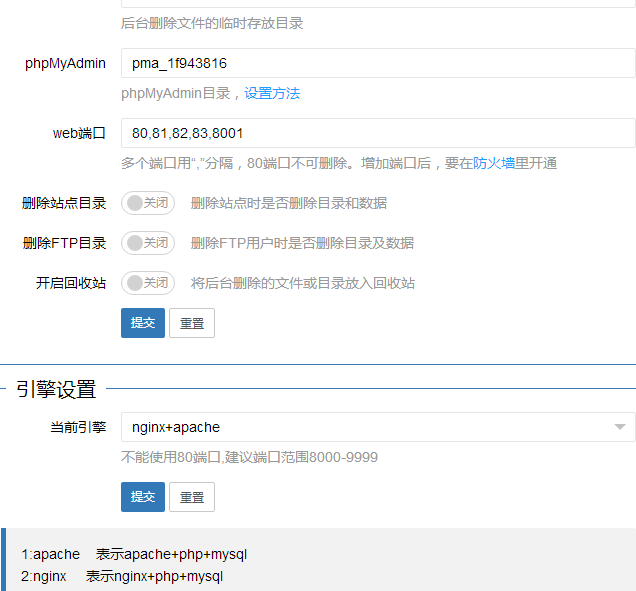The width and height of the screenshot is (636, 591).
Task: Click 重置 button below the 开启回收站 toggle
Action: [192, 323]
